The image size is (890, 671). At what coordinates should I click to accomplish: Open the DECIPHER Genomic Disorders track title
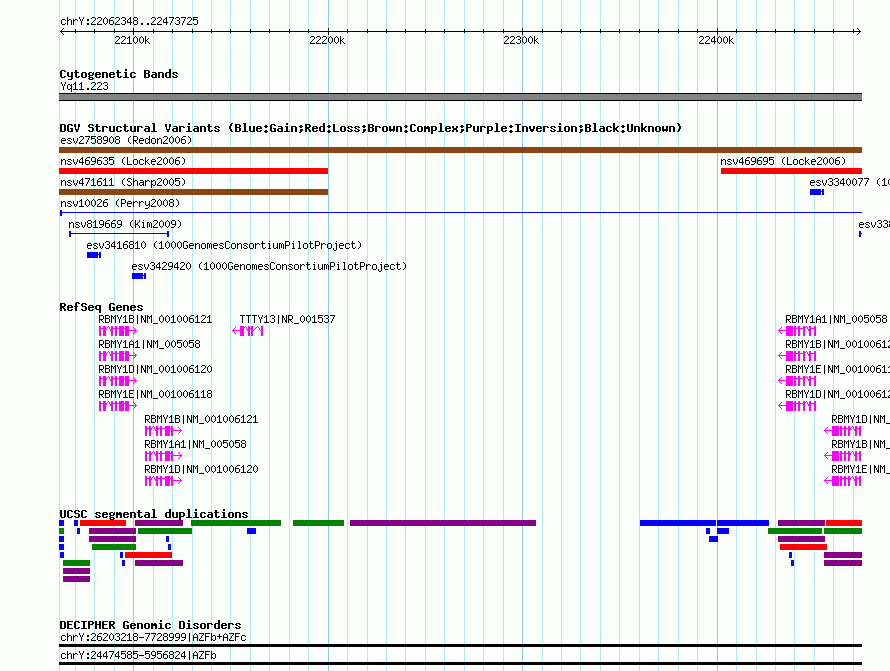click(150, 625)
